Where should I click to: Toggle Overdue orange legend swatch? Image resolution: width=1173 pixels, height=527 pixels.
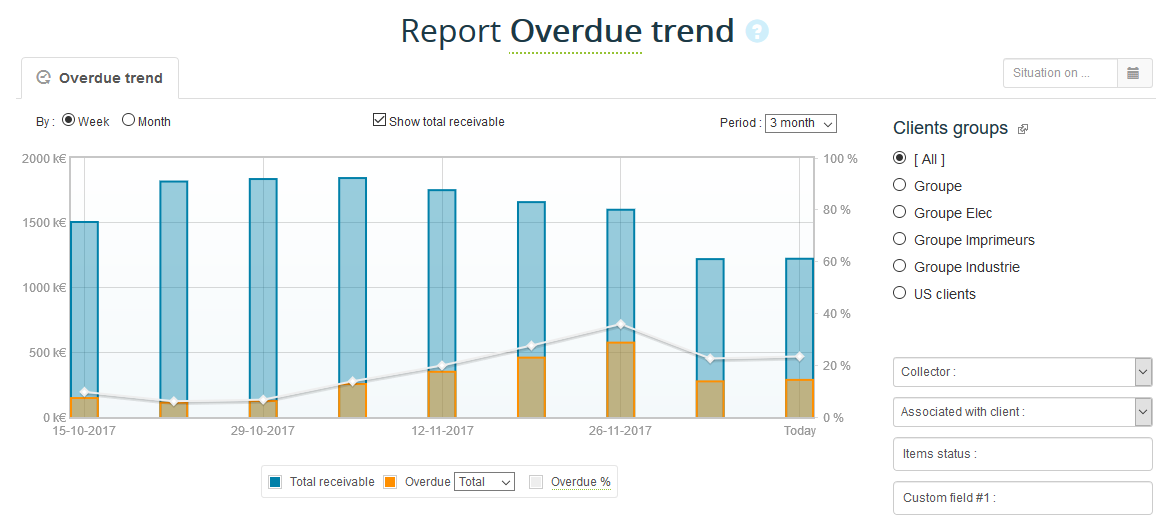click(x=390, y=482)
